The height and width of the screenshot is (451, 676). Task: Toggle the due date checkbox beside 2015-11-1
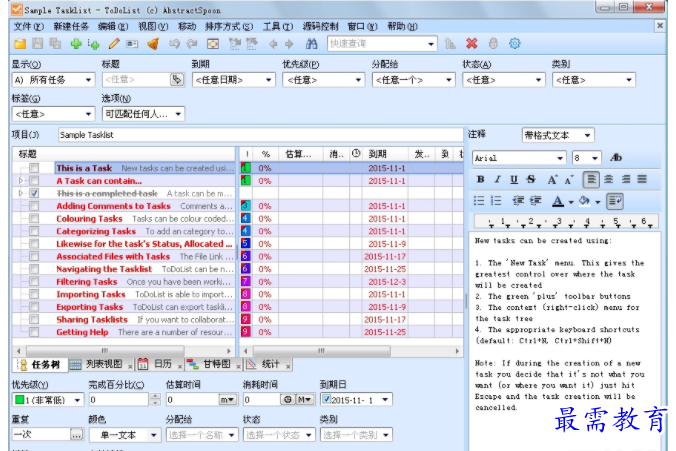[x=326, y=399]
